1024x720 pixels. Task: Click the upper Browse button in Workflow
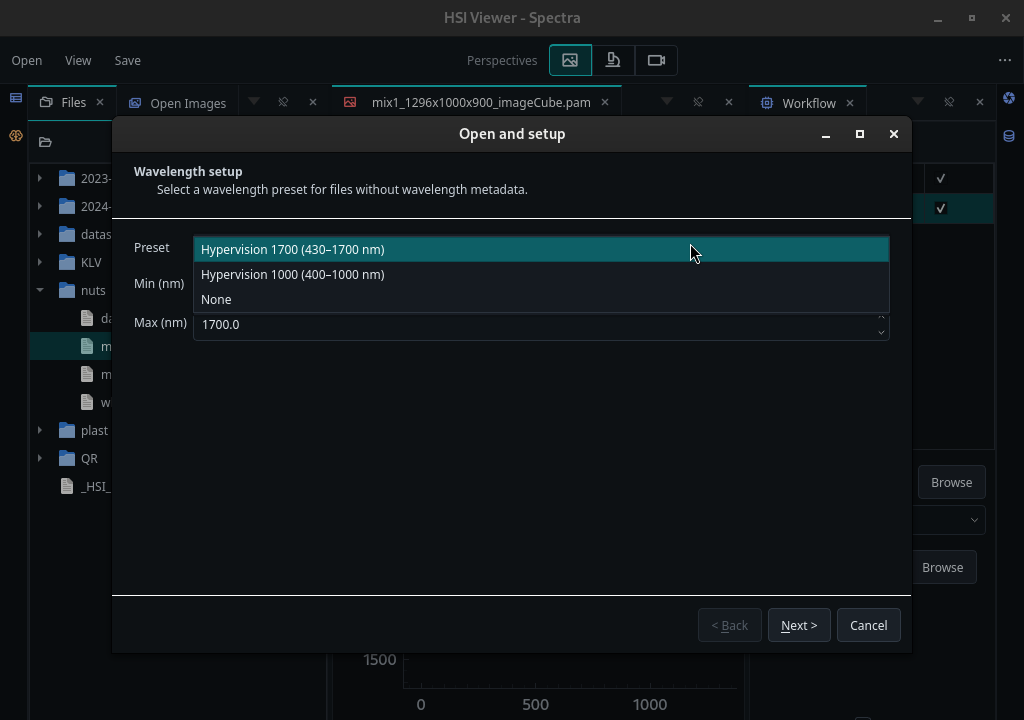(x=952, y=482)
